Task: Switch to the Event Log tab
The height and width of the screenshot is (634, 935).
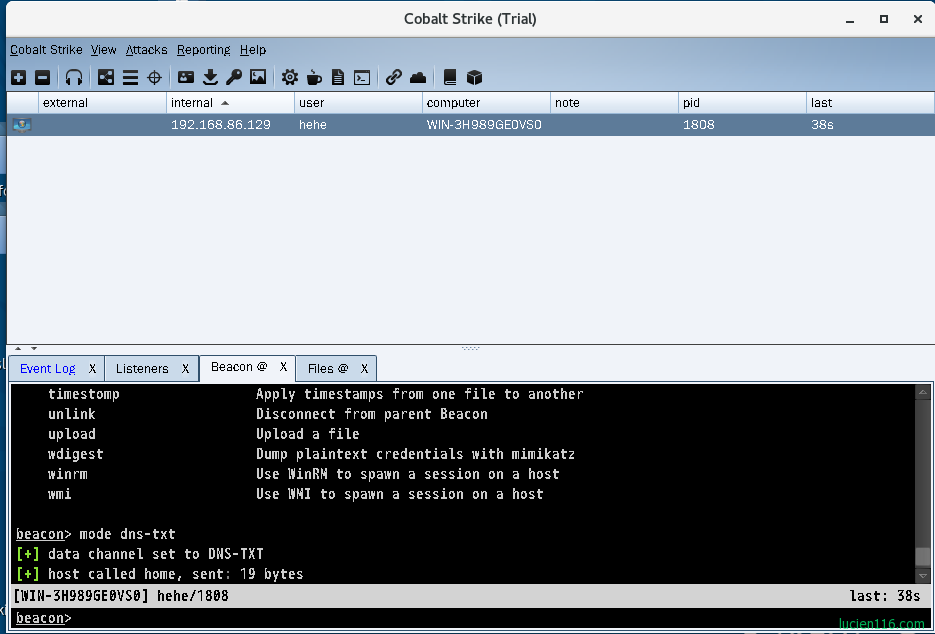Action: pos(48,369)
